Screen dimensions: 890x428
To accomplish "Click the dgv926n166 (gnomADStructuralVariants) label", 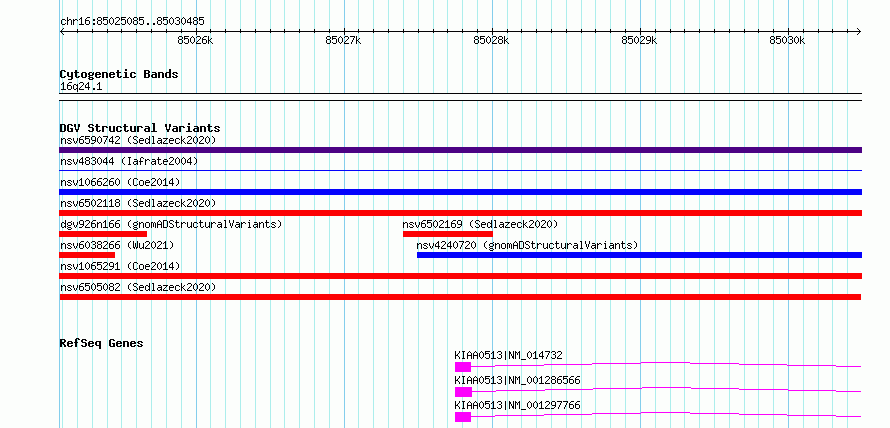I will coord(171,224).
